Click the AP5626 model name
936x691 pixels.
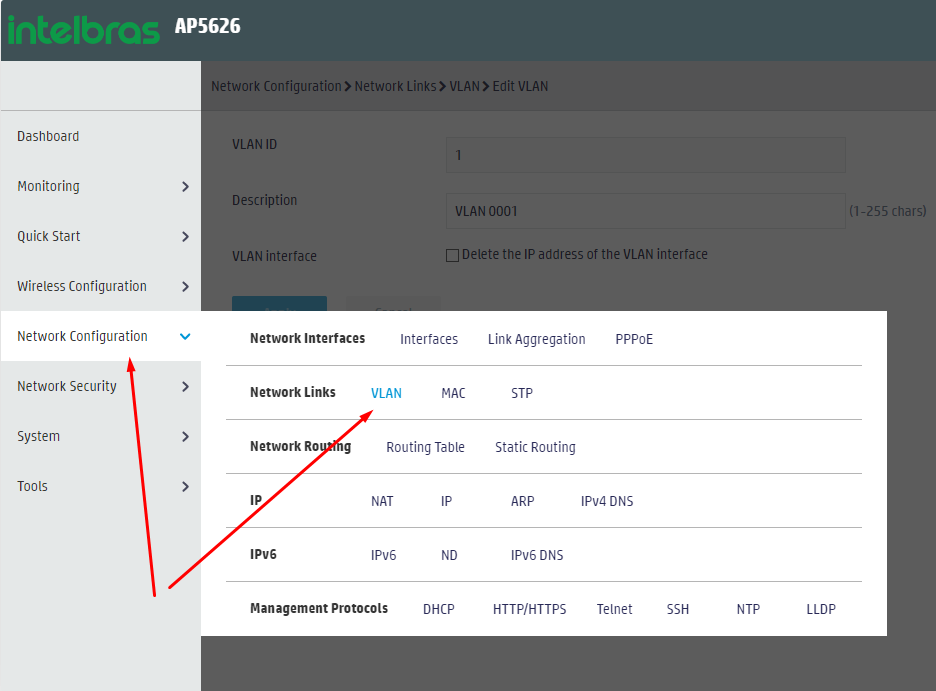coord(208,26)
